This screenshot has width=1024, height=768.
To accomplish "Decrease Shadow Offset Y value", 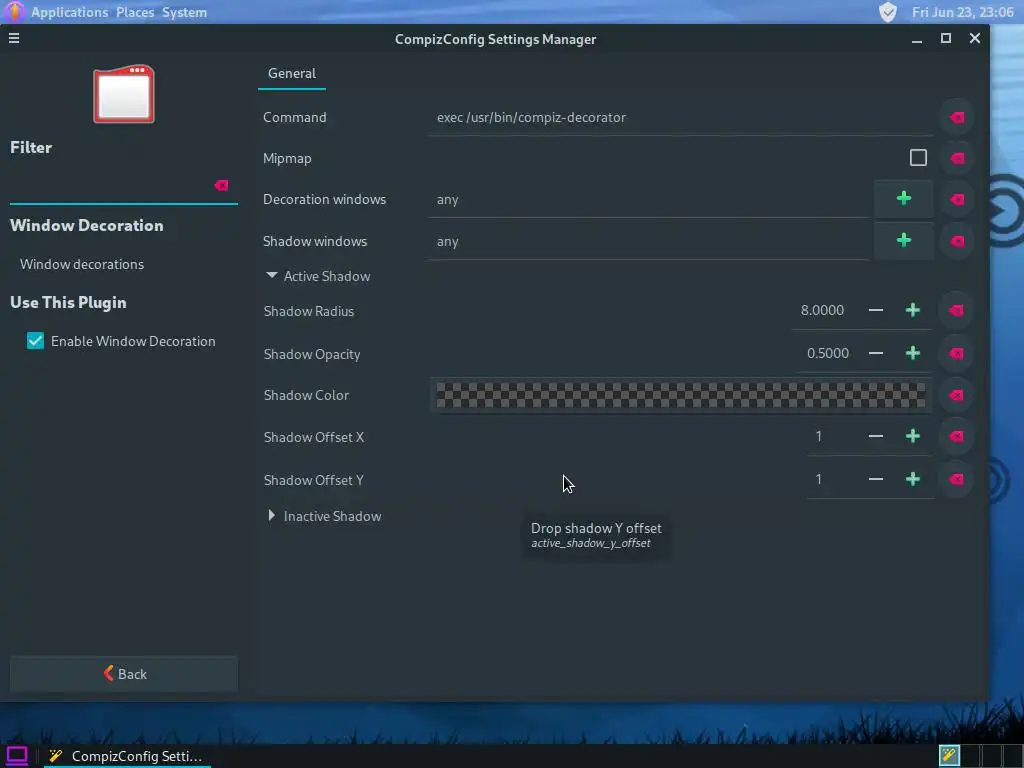I will coord(876,479).
